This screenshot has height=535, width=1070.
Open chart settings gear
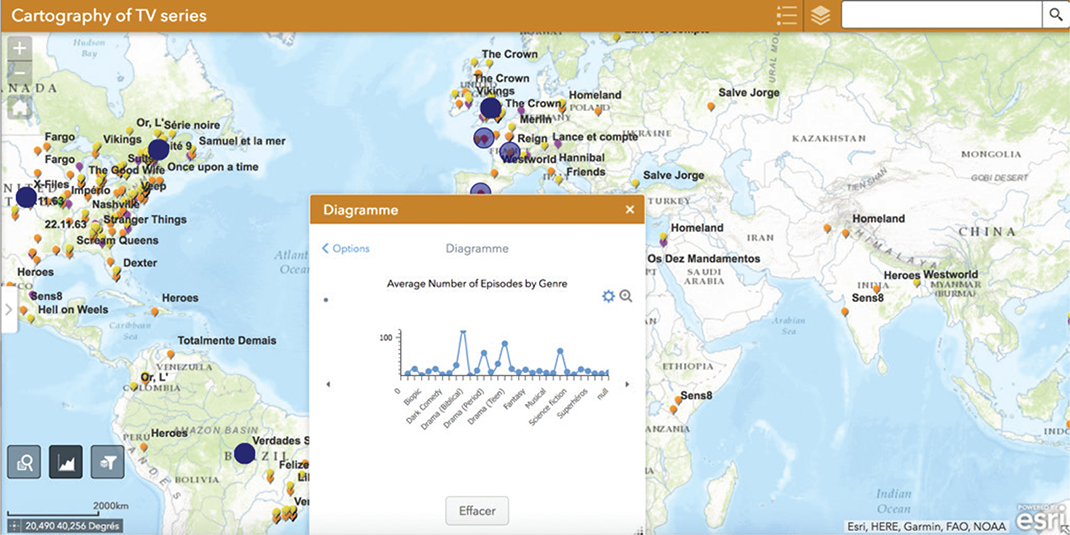coord(608,296)
